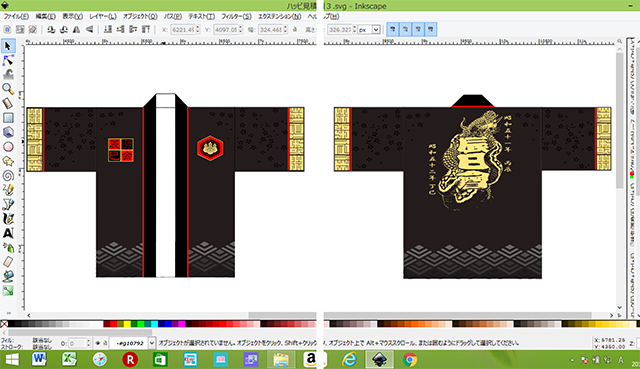Pick the Ellipse circle tool
Screen dimensions: 640x369
click(8, 147)
